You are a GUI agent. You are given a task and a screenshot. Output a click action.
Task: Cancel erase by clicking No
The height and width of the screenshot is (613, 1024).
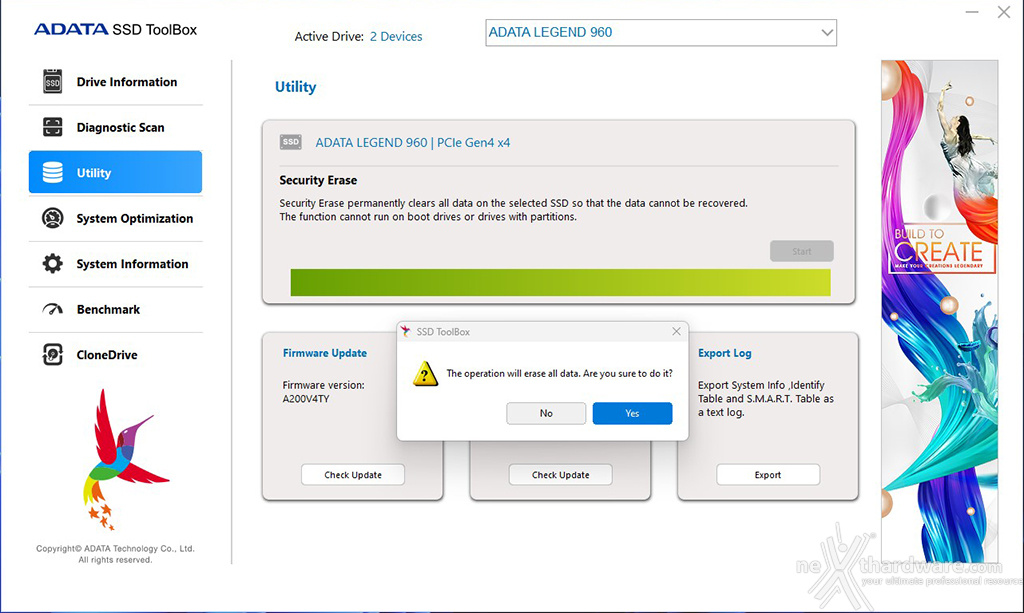pos(546,413)
